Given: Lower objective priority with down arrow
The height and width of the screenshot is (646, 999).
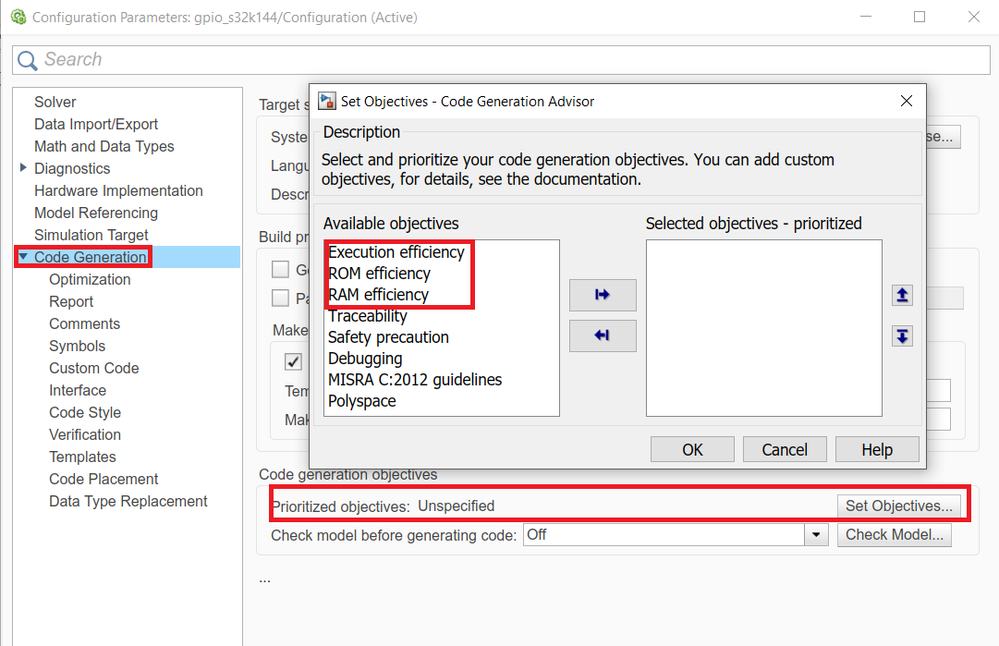Looking at the screenshot, I should click(x=902, y=336).
